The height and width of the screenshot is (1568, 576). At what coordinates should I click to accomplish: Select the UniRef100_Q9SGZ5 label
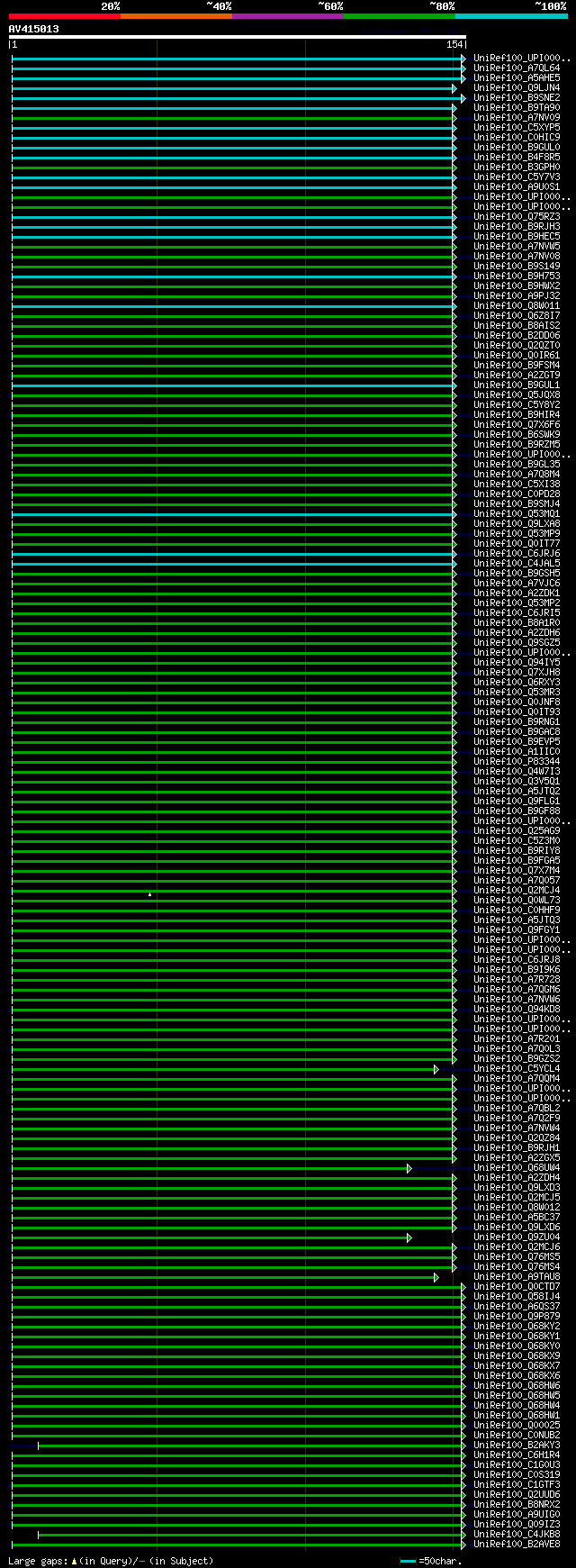coord(517,643)
